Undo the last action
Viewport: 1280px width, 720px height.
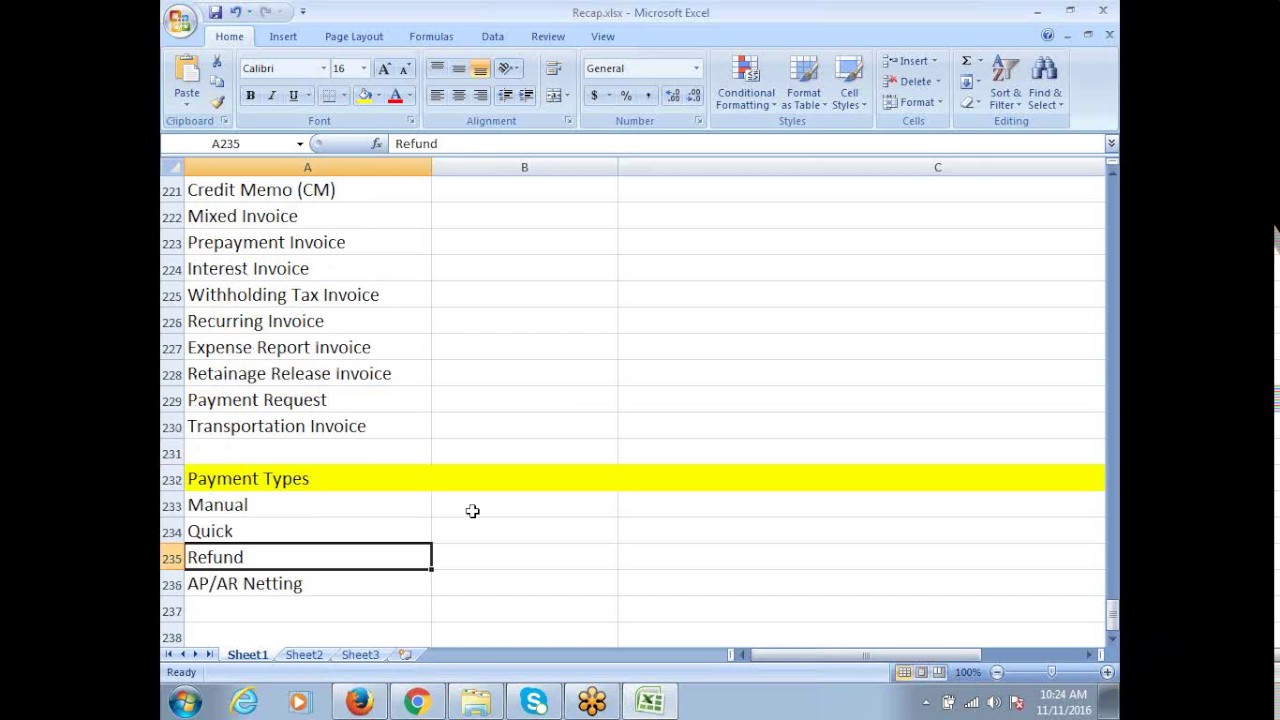[x=236, y=12]
